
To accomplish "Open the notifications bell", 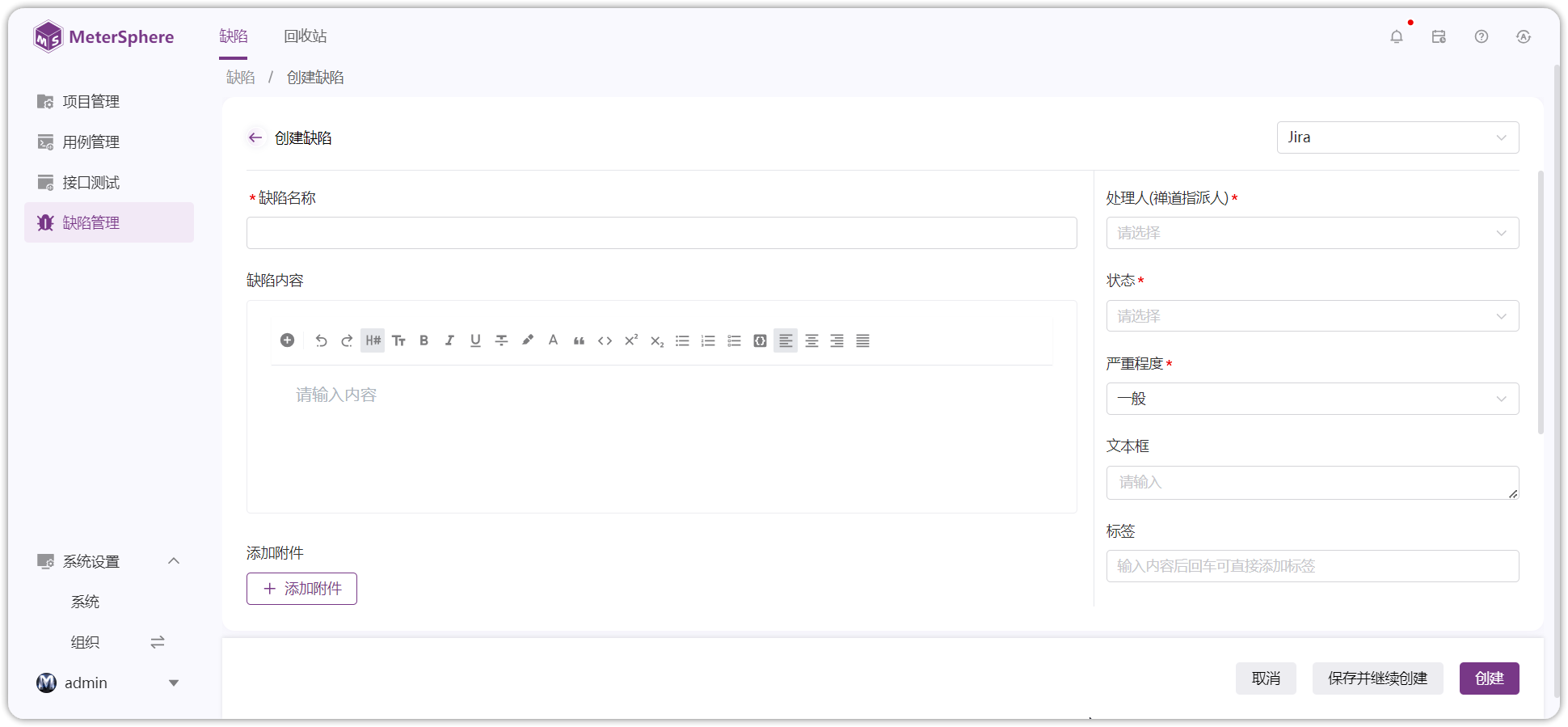I will [x=1397, y=36].
